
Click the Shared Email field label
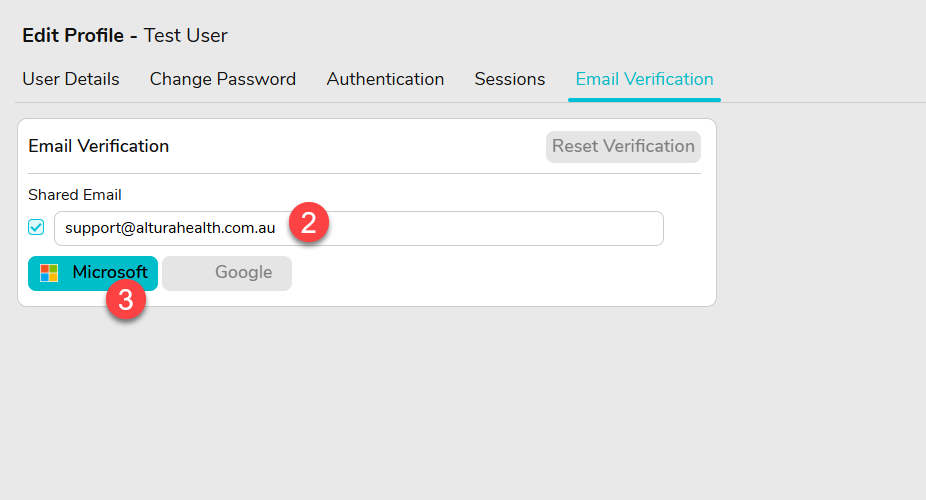75,195
